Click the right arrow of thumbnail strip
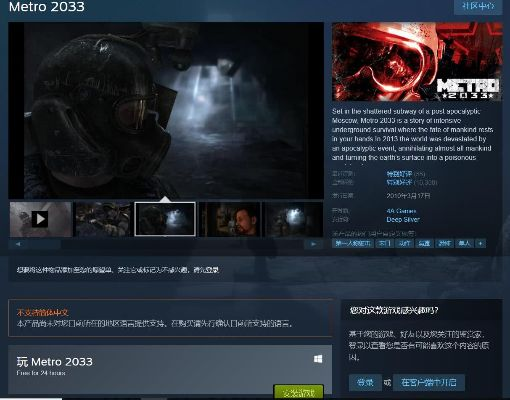The height and width of the screenshot is (400, 510). pyautogui.click(x=313, y=244)
